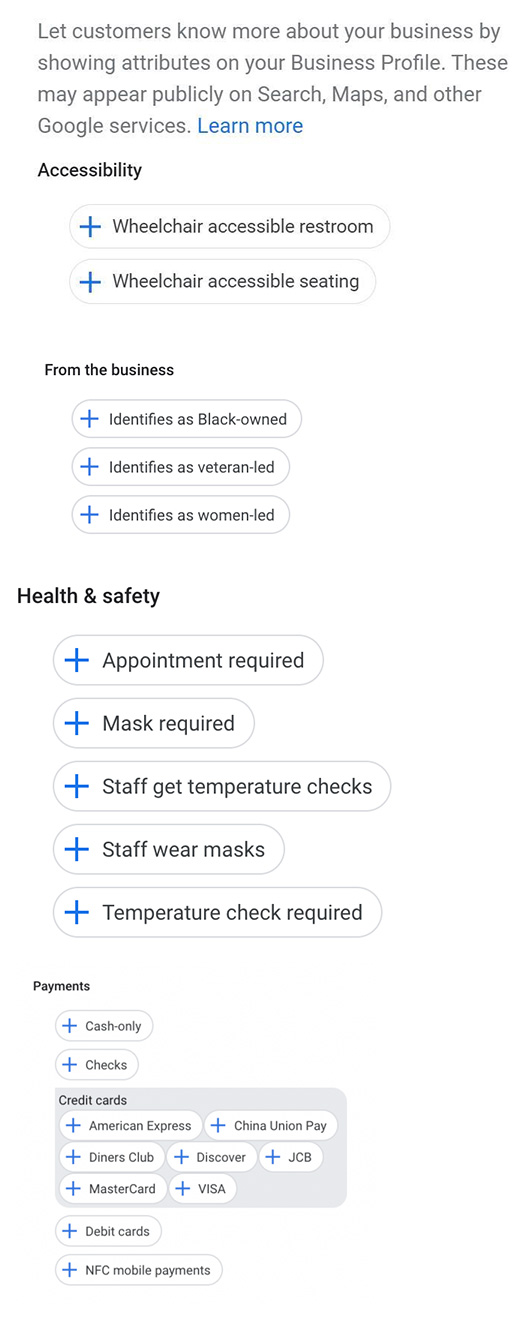The width and height of the screenshot is (532, 1321).
Task: Add Staff get temperature checks attribute
Action: coord(222,786)
